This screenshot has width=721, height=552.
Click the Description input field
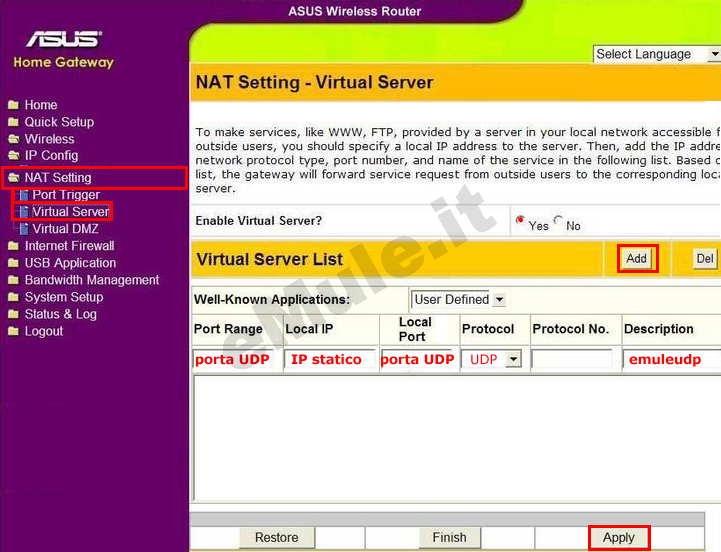click(x=672, y=359)
